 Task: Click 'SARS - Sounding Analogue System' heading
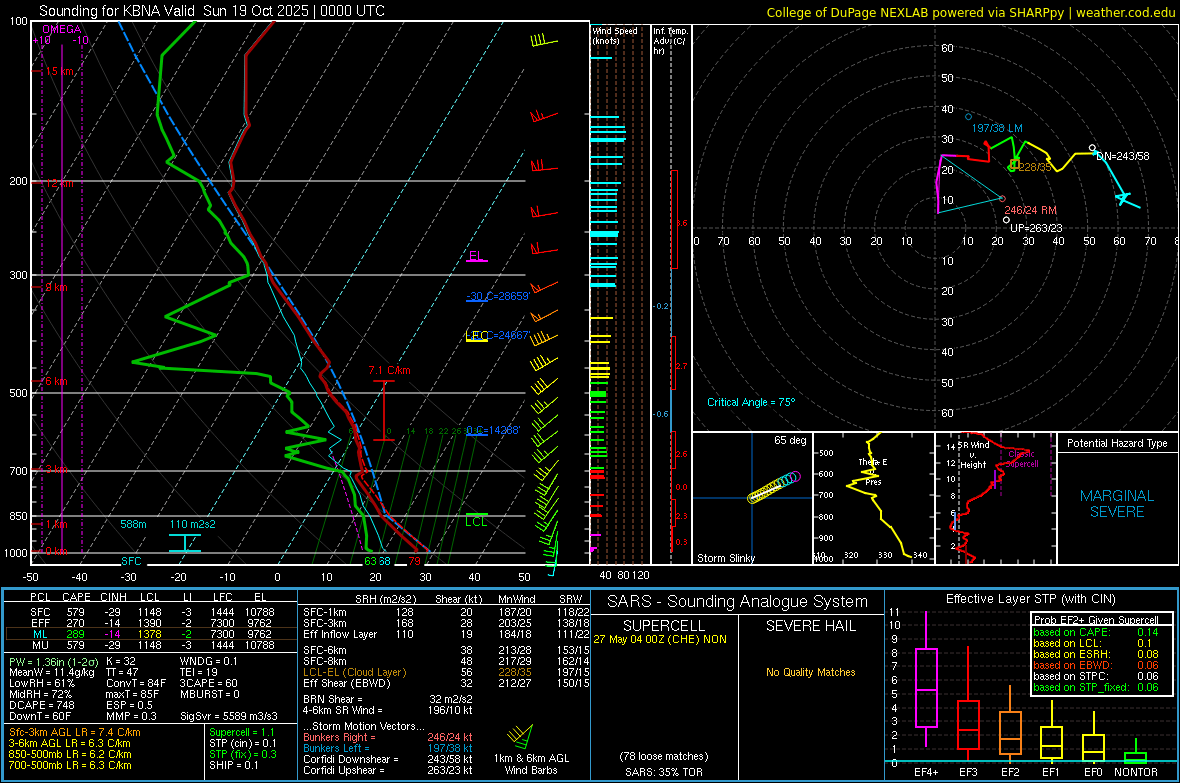coord(737,602)
